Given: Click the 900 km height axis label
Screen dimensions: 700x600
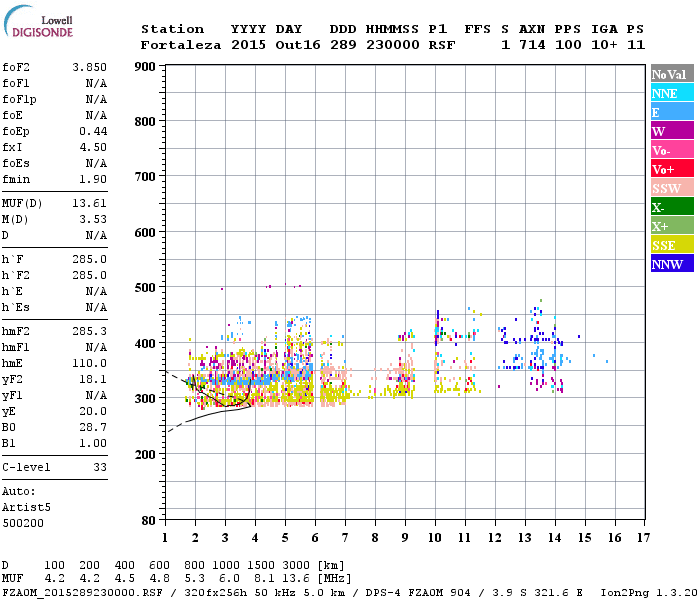Looking at the screenshot, I should pyautogui.click(x=145, y=67).
